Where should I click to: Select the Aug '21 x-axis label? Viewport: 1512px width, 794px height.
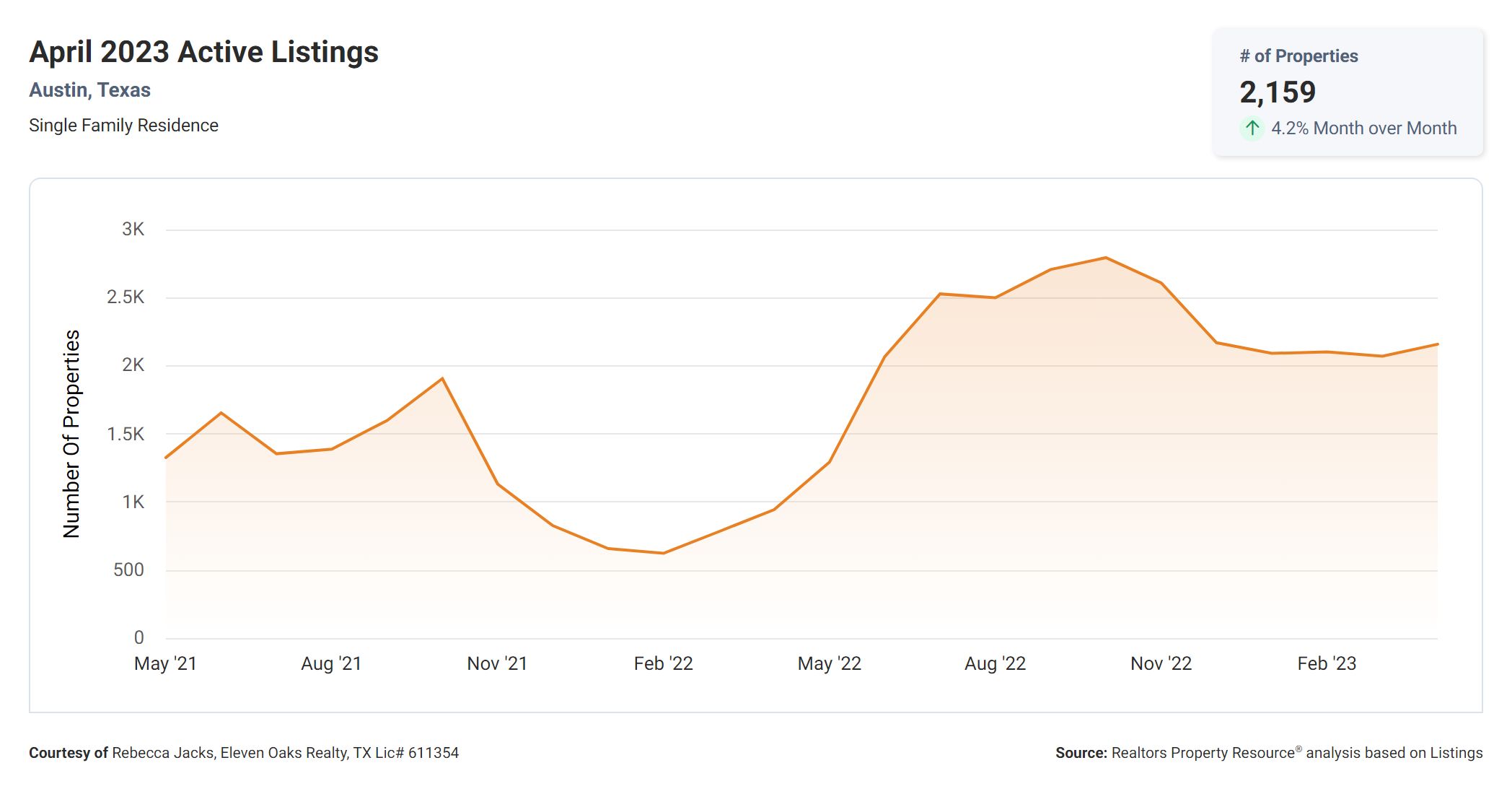click(x=331, y=663)
